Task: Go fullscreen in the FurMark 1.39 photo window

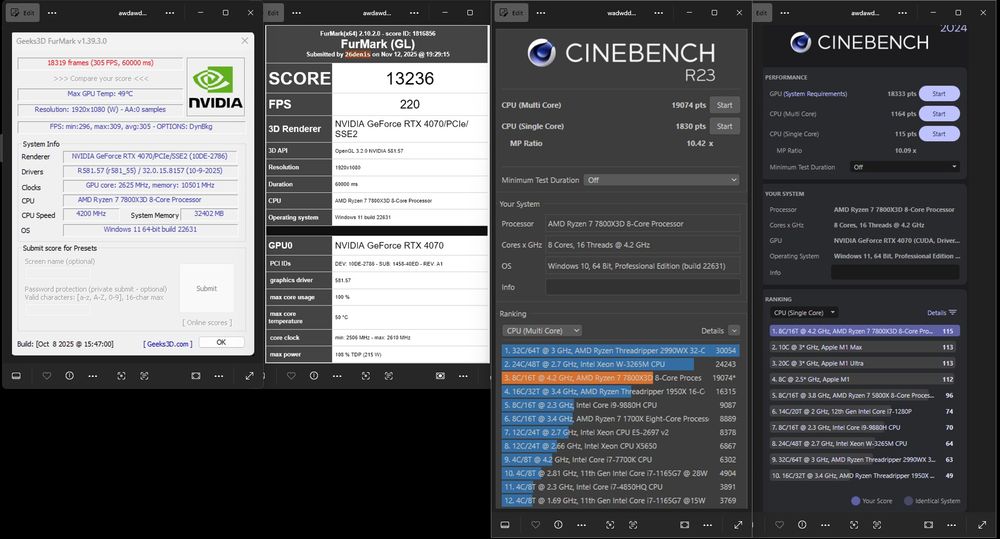Action: tap(249, 376)
